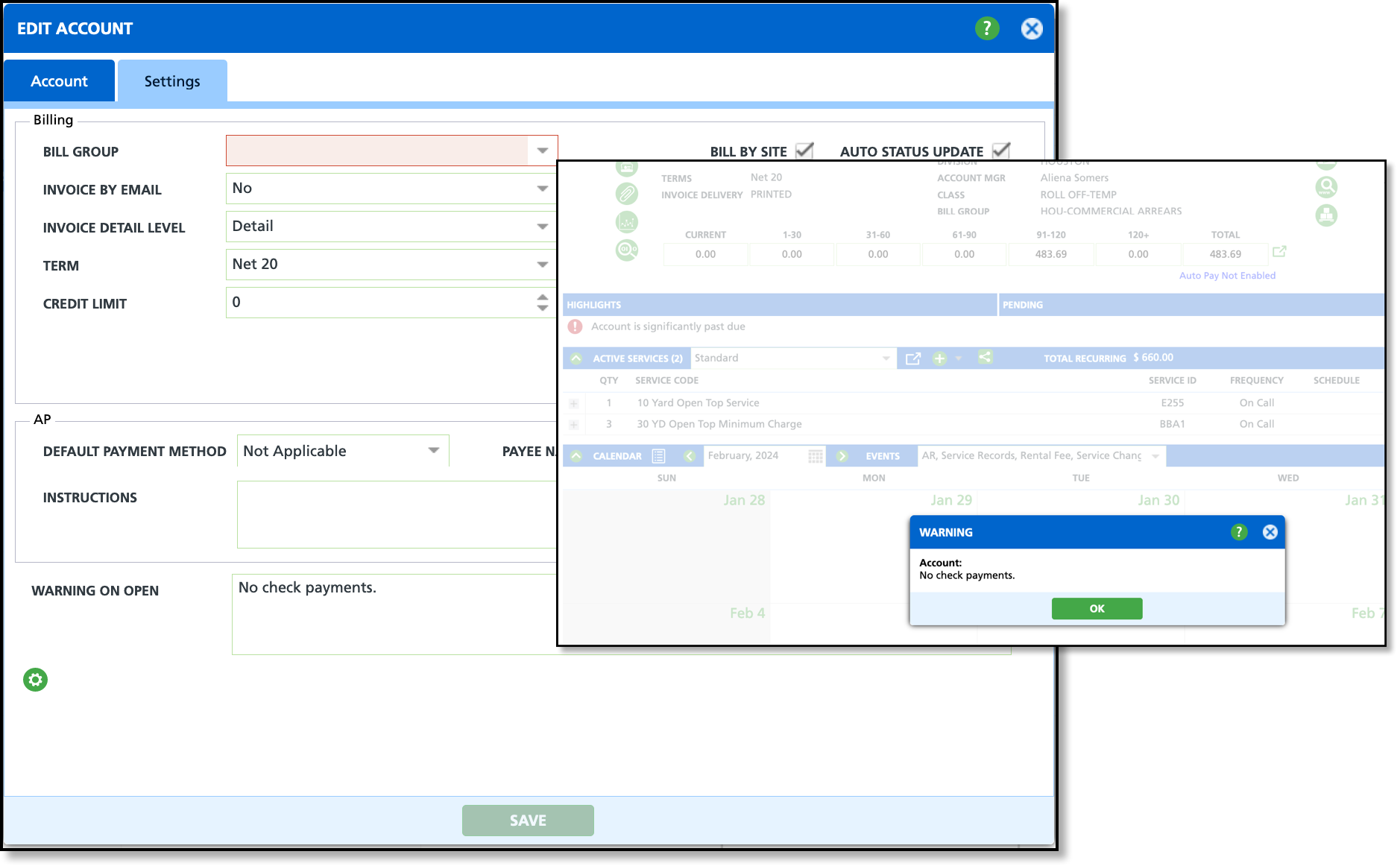Screen dimensions: 1400x866
Task: Click the Alien​a Somers account manager name
Action: pos(1074,177)
